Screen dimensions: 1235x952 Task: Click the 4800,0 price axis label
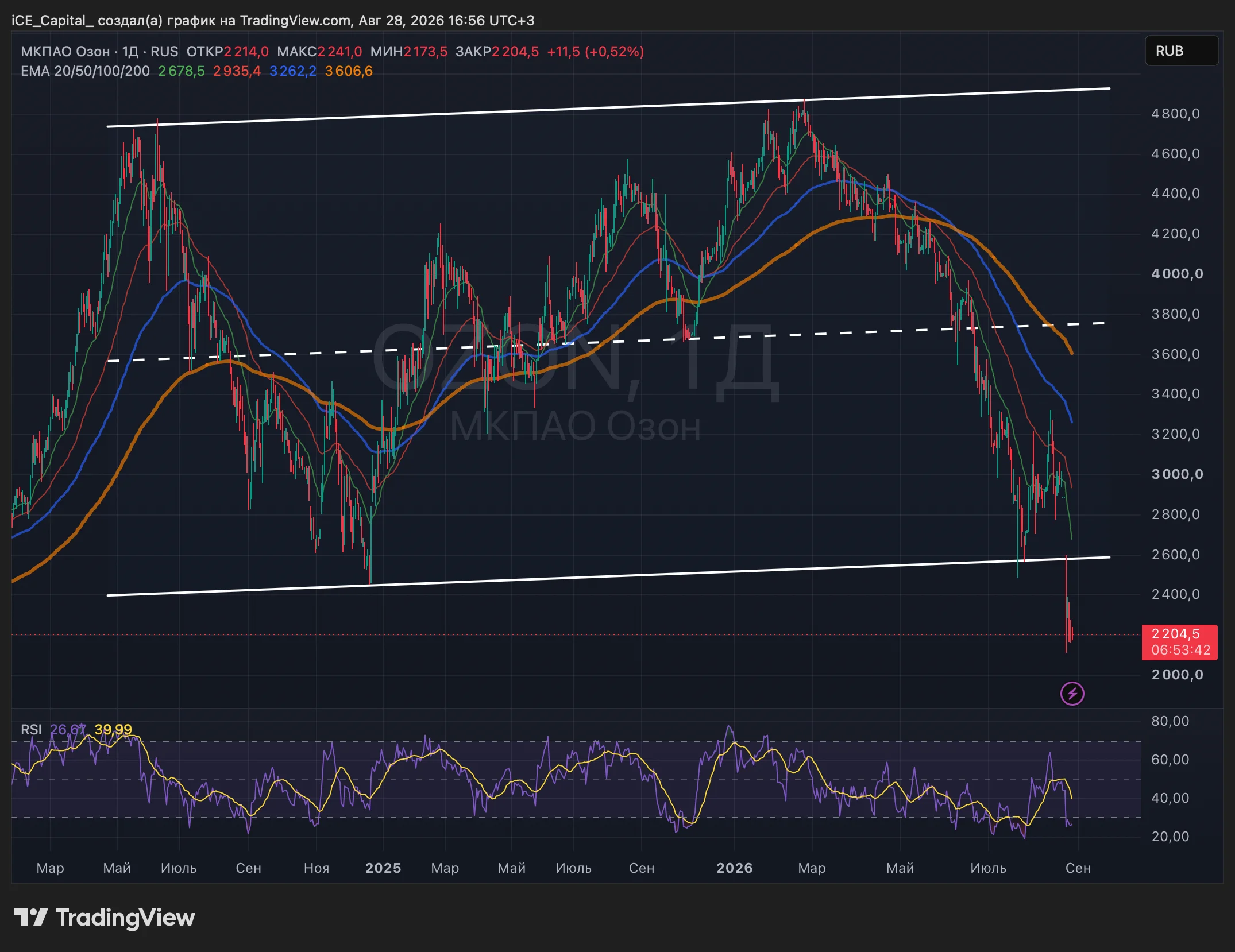[1175, 114]
